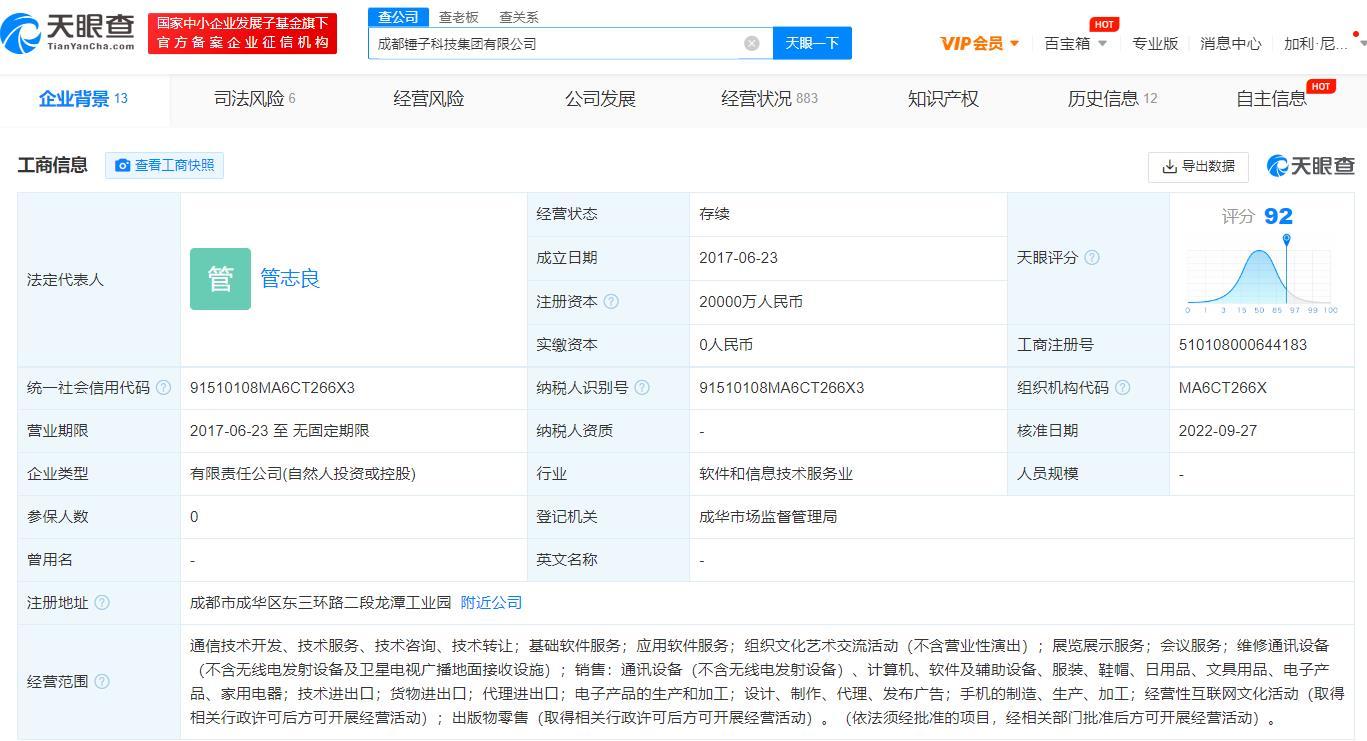Open the 经营风险 tab
This screenshot has height=741, width=1367.
tap(429, 99)
